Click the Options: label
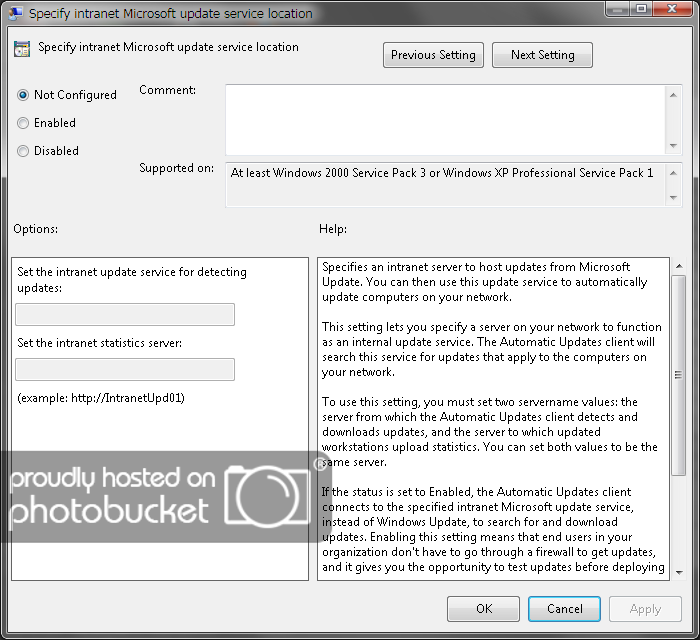Viewport: 700px width, 640px height. (36, 229)
